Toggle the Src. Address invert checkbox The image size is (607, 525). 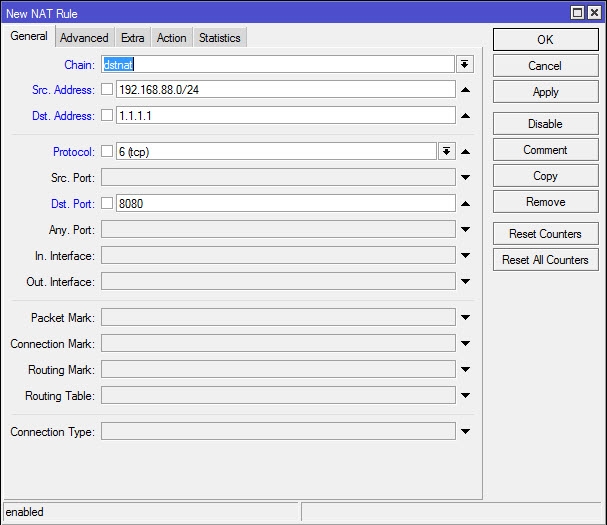tap(107, 90)
